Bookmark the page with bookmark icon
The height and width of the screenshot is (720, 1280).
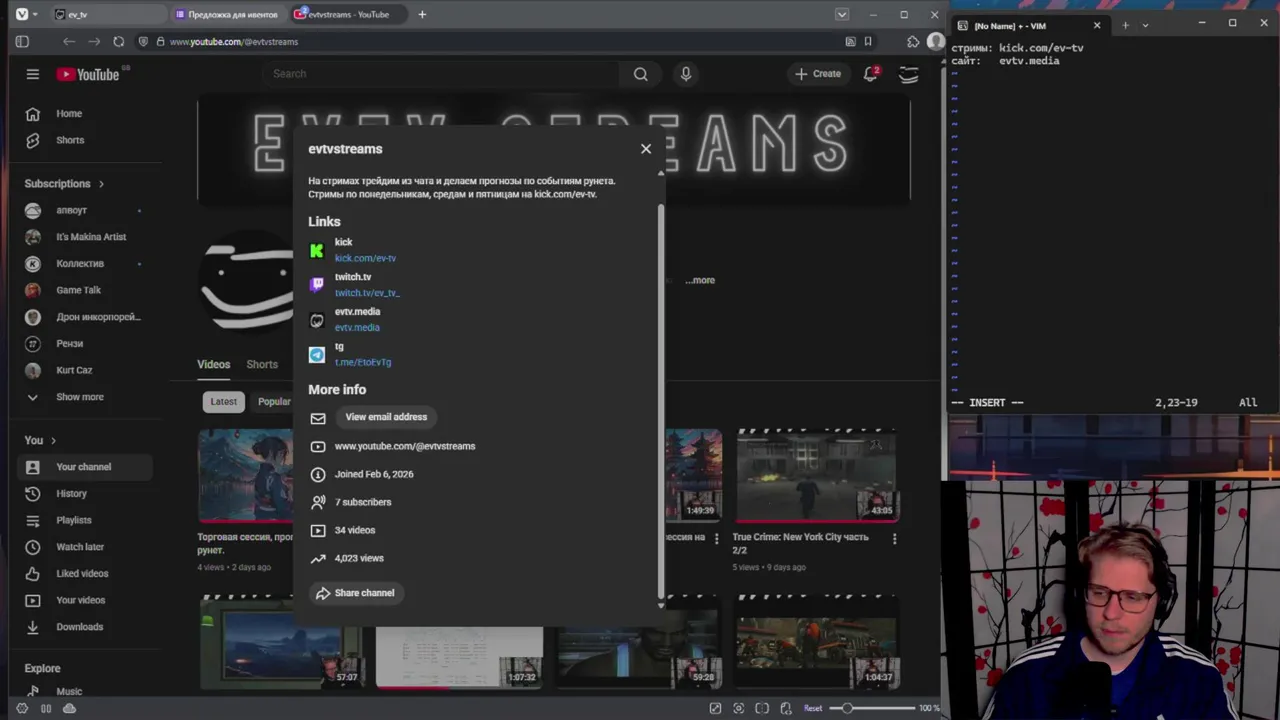point(868,42)
